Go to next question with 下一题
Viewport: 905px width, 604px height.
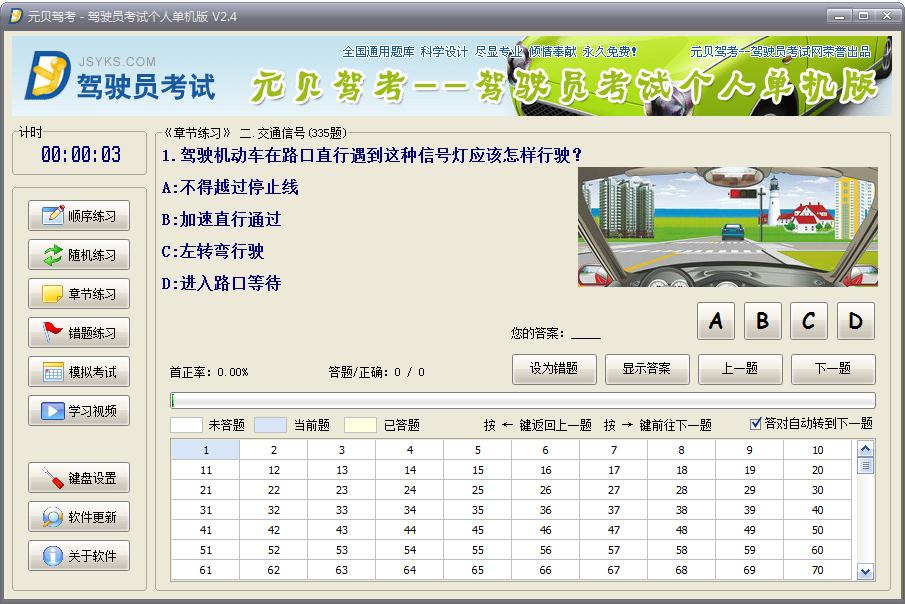coord(832,369)
